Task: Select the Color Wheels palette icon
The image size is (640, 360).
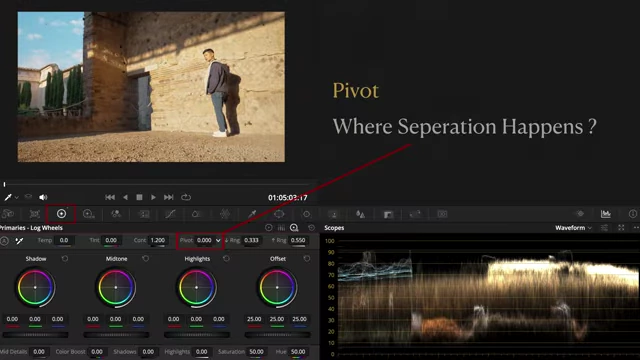Action: tap(61, 214)
